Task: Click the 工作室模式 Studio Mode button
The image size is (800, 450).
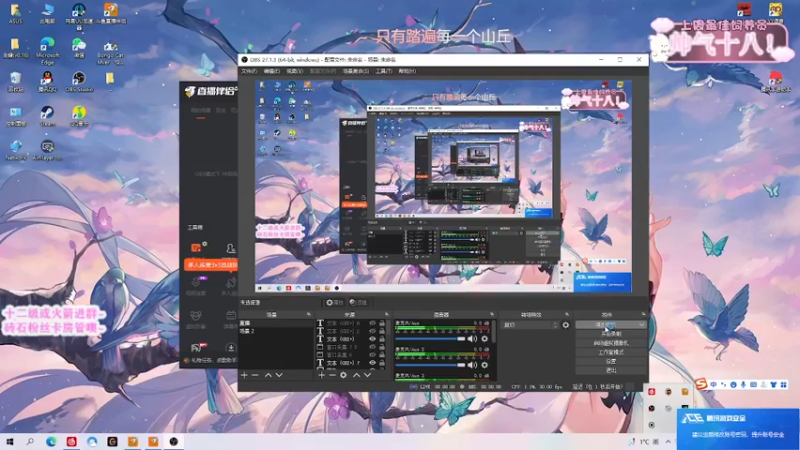Action: pos(611,352)
